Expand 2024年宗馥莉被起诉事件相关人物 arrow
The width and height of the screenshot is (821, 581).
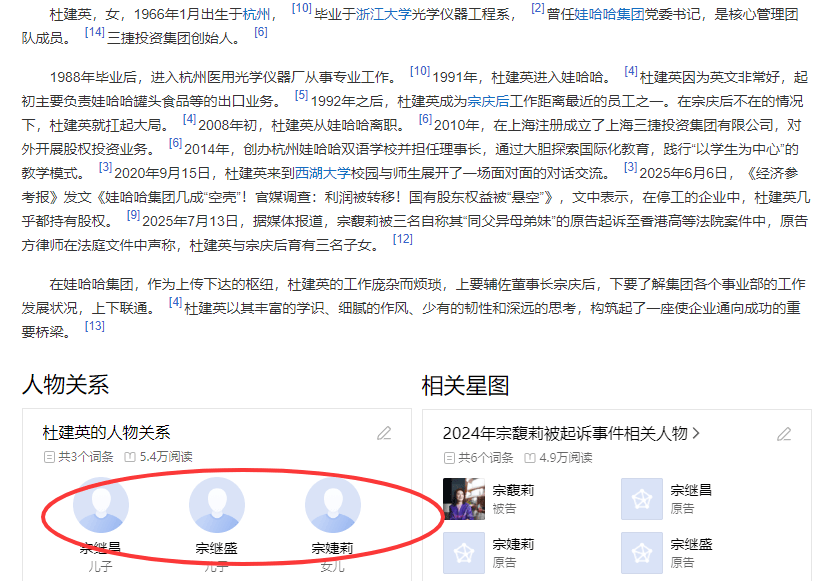pyautogui.click(x=696, y=433)
